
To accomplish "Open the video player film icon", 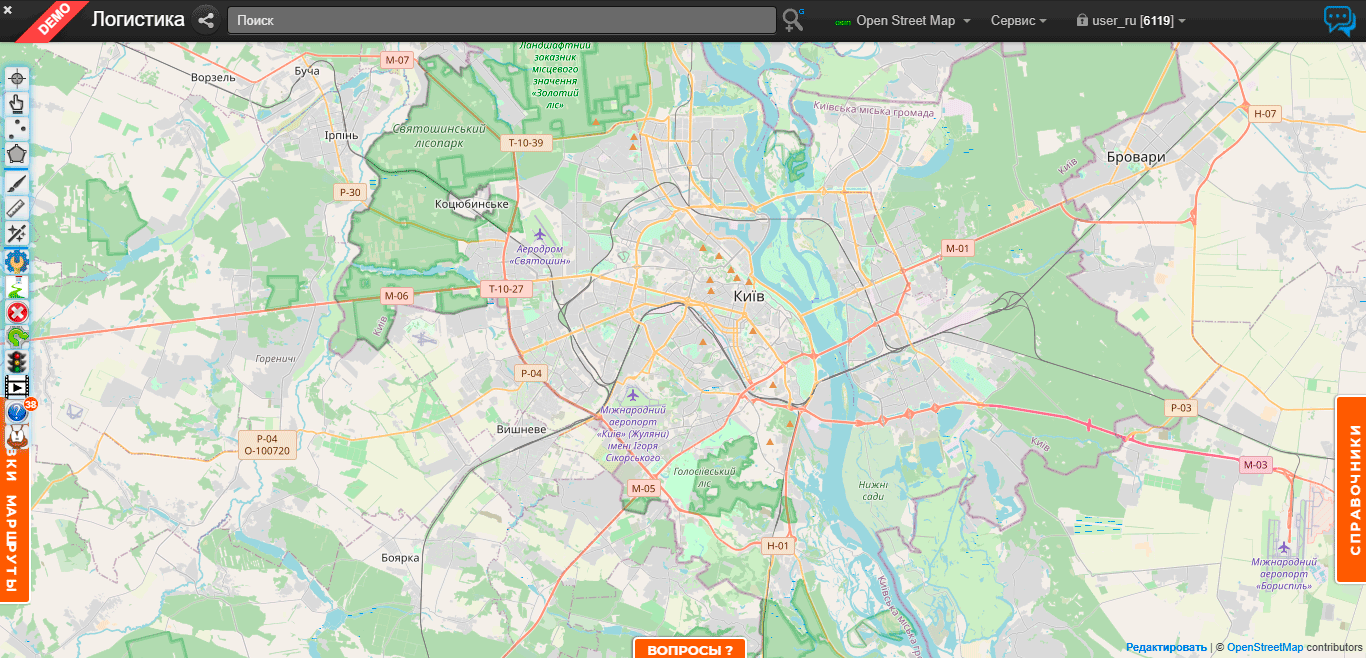I will [17, 387].
